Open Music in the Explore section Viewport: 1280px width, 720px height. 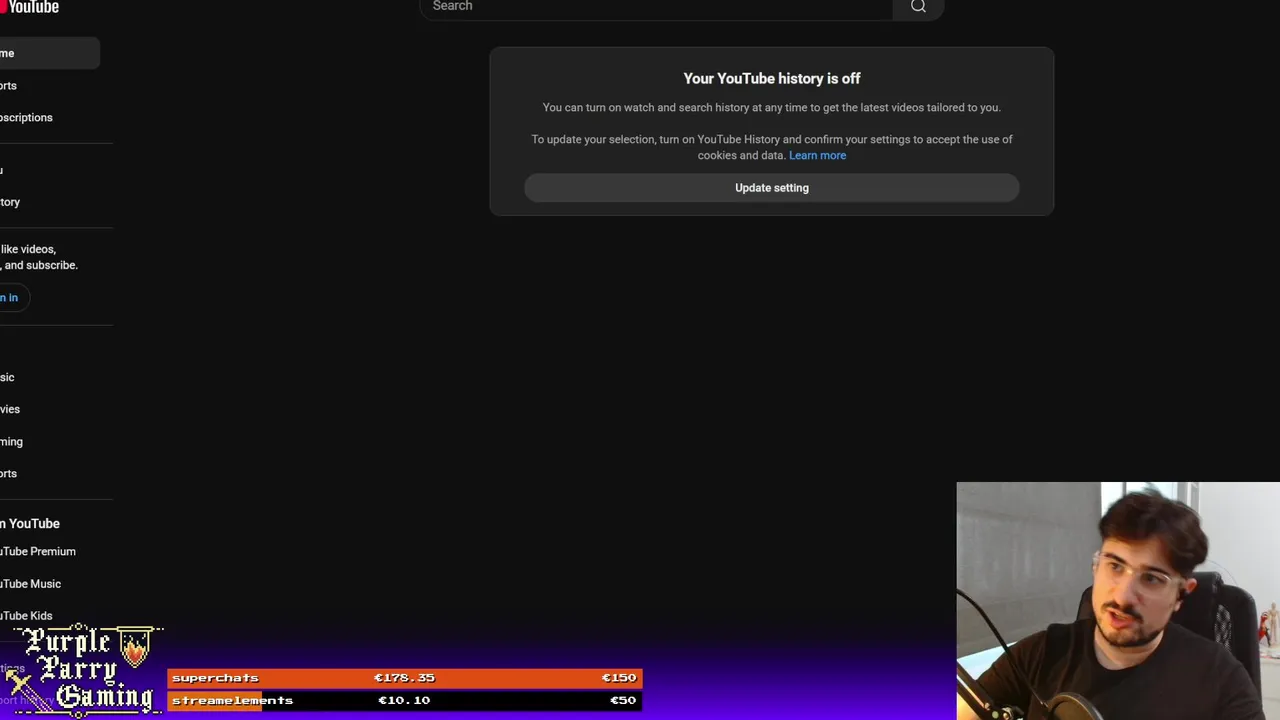point(49,377)
